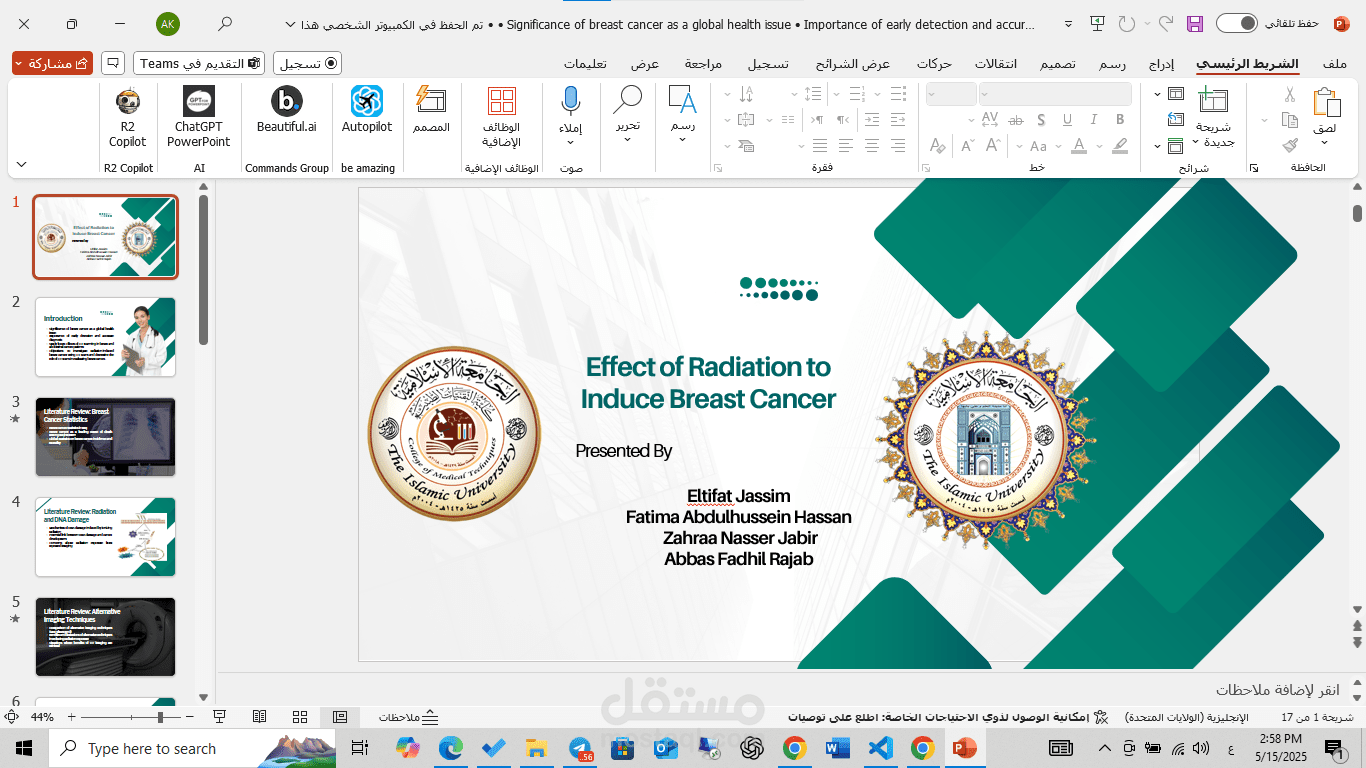Switch to Review (مراجعة) tab
1366x768 pixels.
click(x=703, y=63)
